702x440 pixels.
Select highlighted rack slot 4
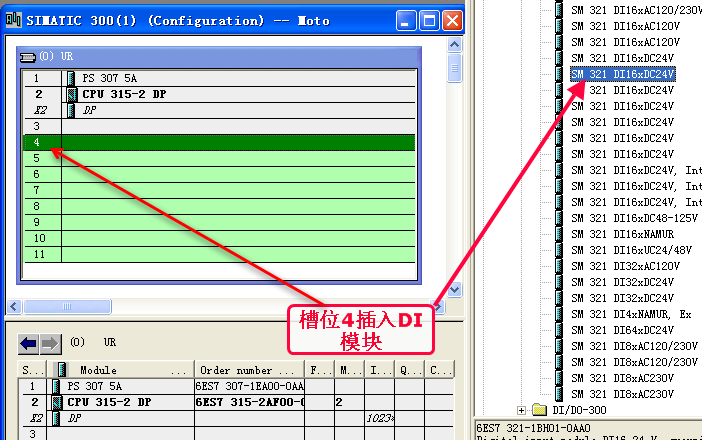tap(219, 142)
